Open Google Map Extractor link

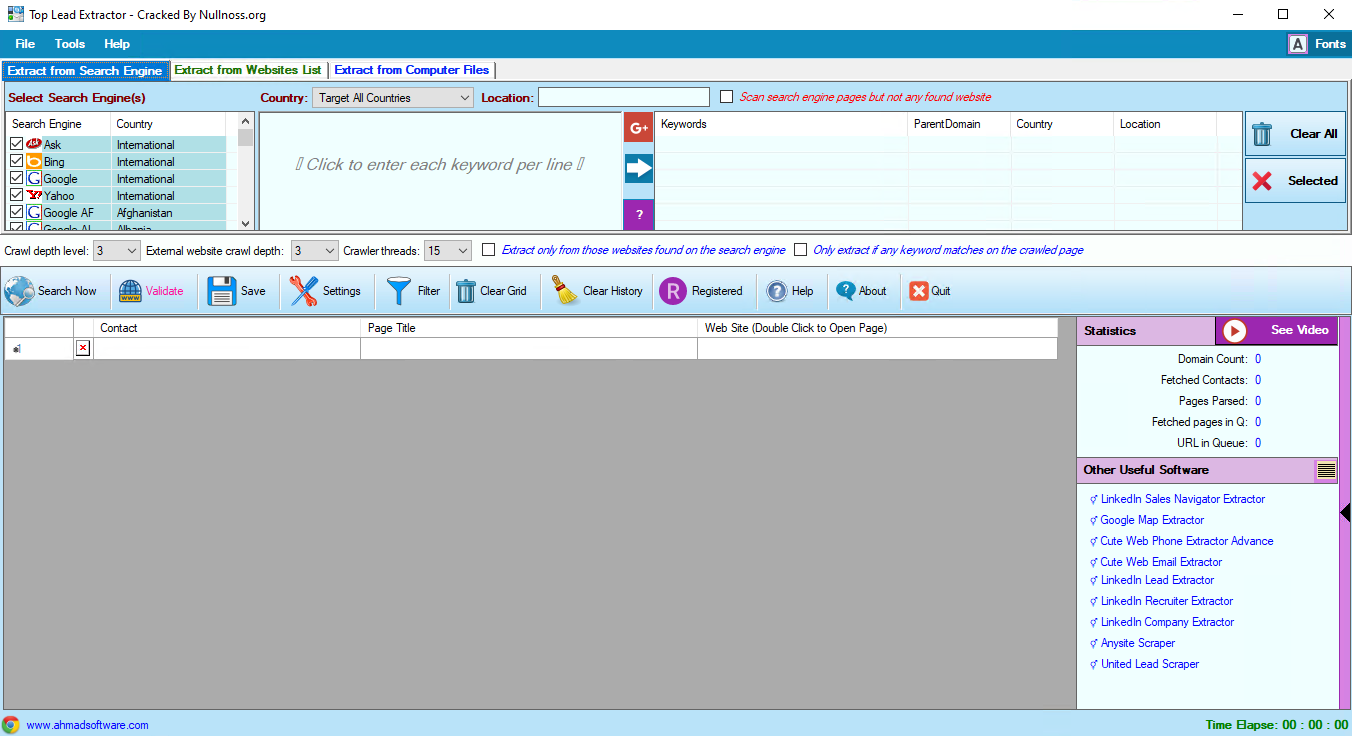tap(1152, 520)
